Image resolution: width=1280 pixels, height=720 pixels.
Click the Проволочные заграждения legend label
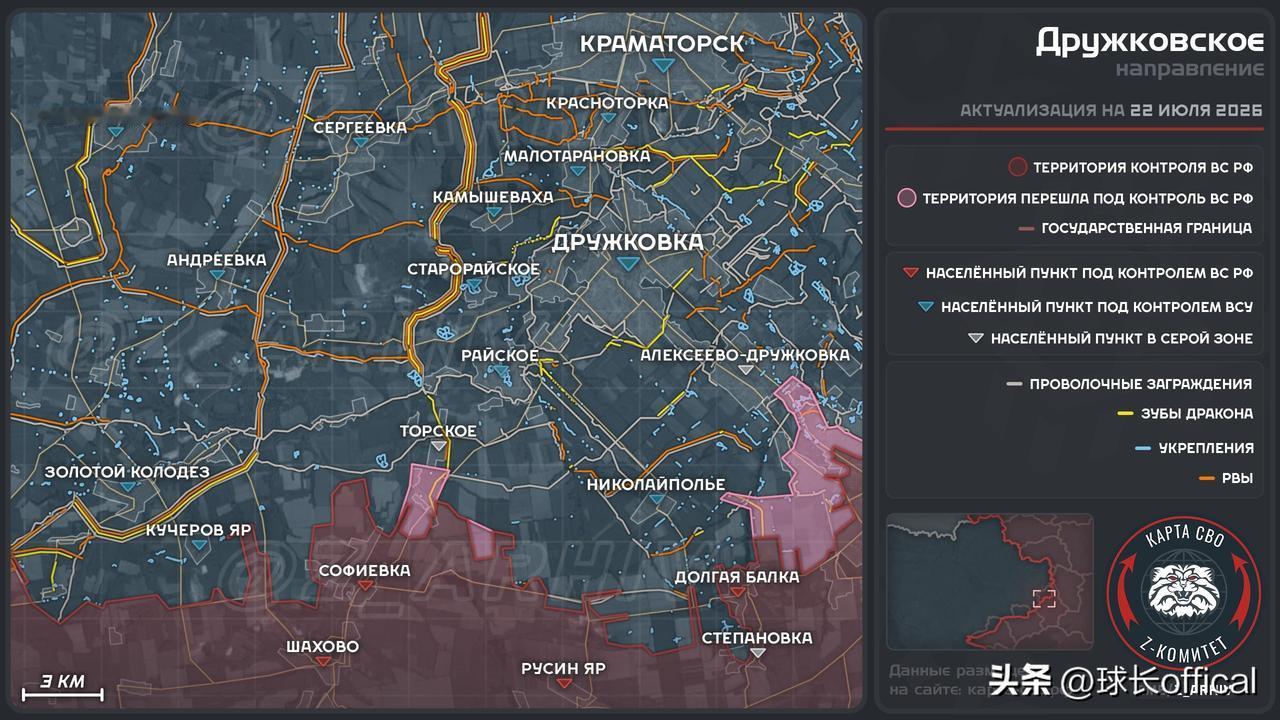(x=1141, y=384)
